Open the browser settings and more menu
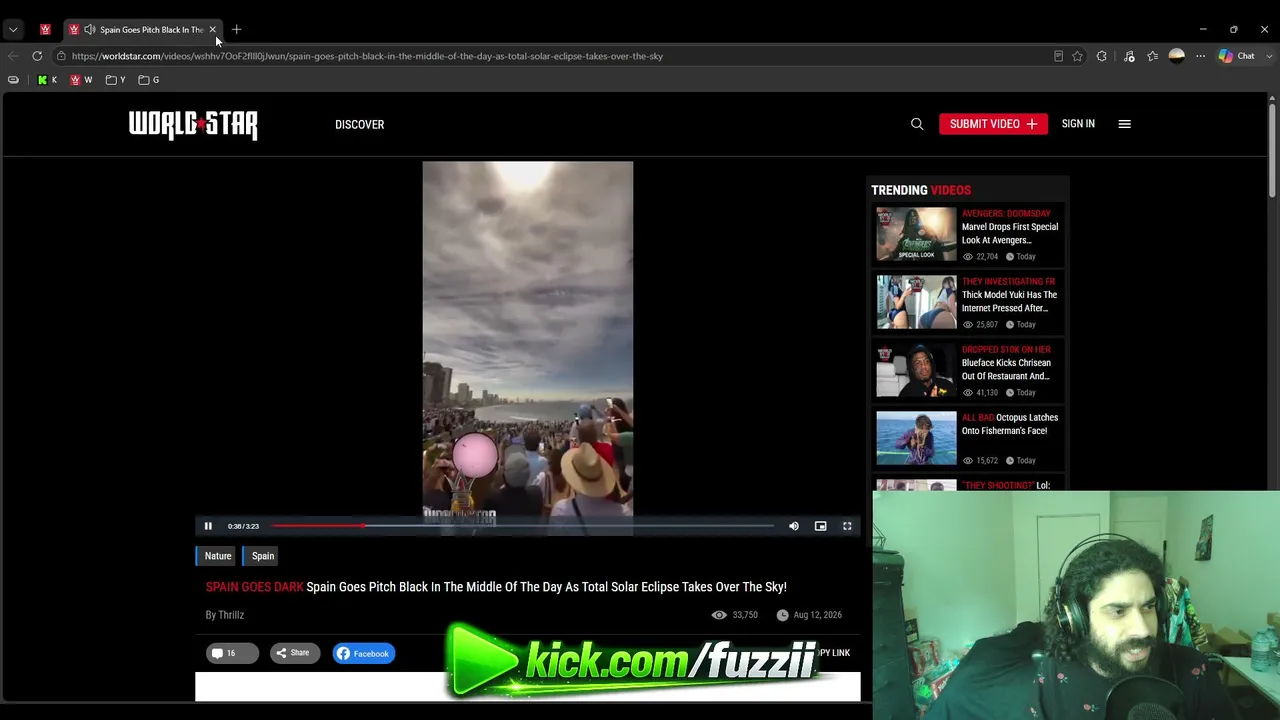The image size is (1280, 720). tap(1200, 56)
